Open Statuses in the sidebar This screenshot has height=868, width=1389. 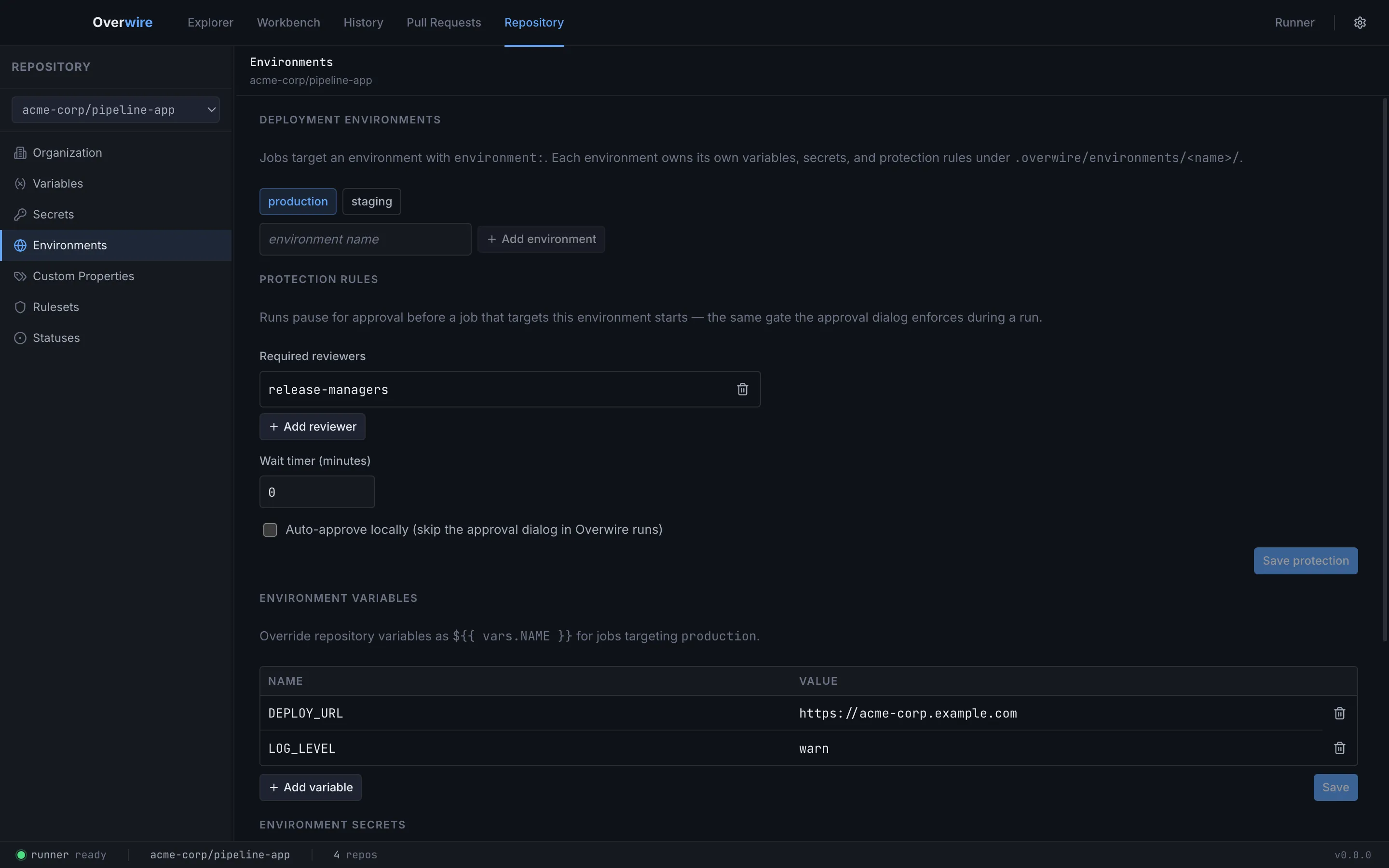[116, 338]
